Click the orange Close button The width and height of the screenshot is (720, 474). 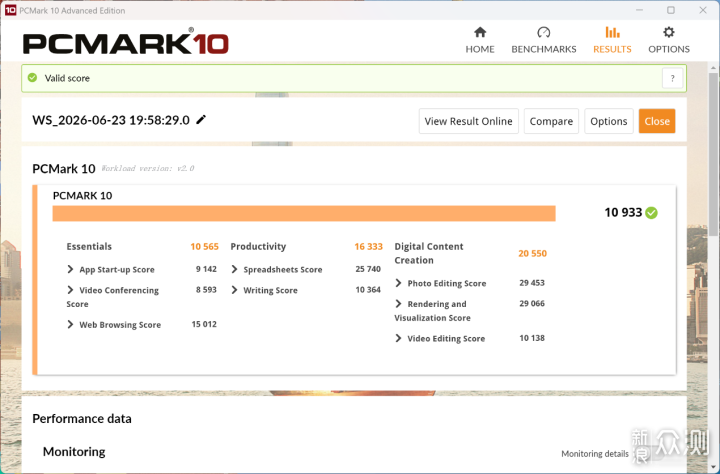(657, 121)
